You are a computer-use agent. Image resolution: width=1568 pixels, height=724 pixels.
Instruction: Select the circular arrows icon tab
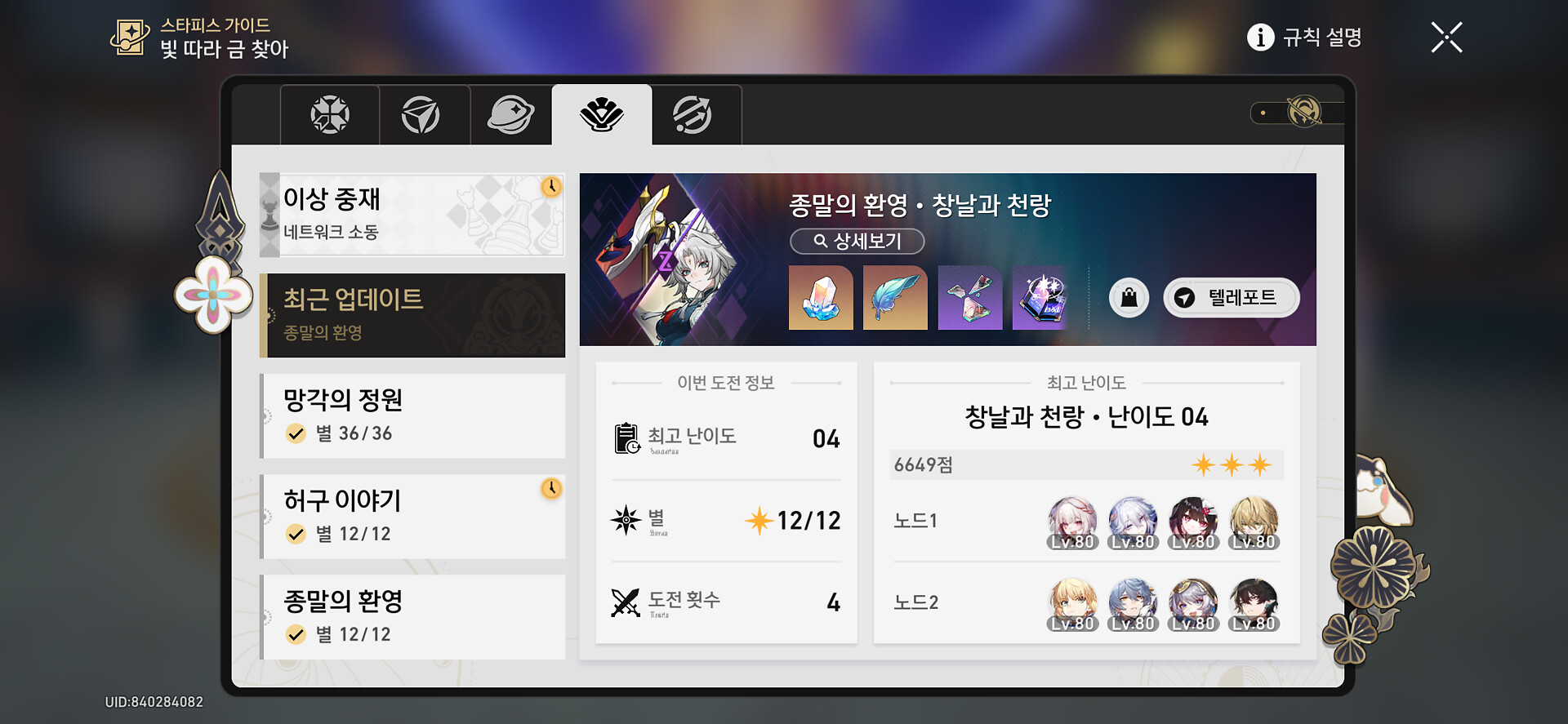coord(693,115)
